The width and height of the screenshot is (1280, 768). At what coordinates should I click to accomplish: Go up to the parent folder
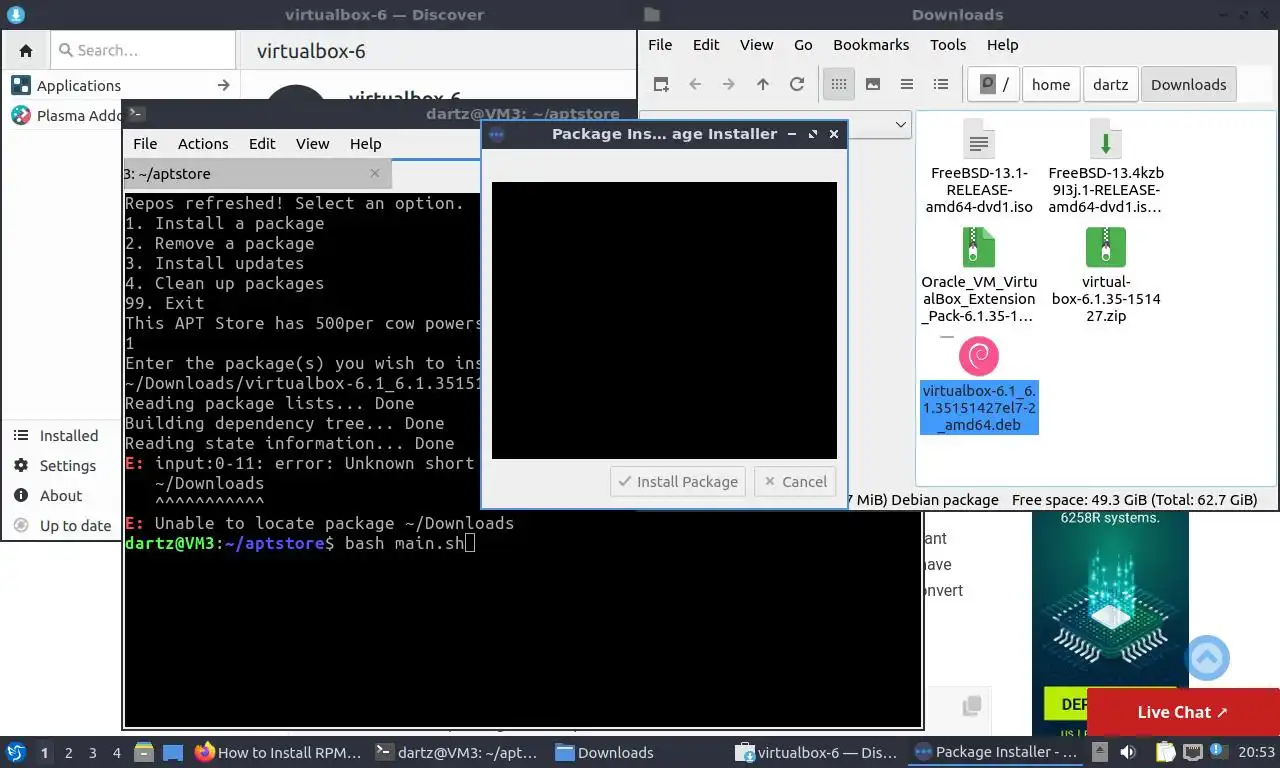763,85
